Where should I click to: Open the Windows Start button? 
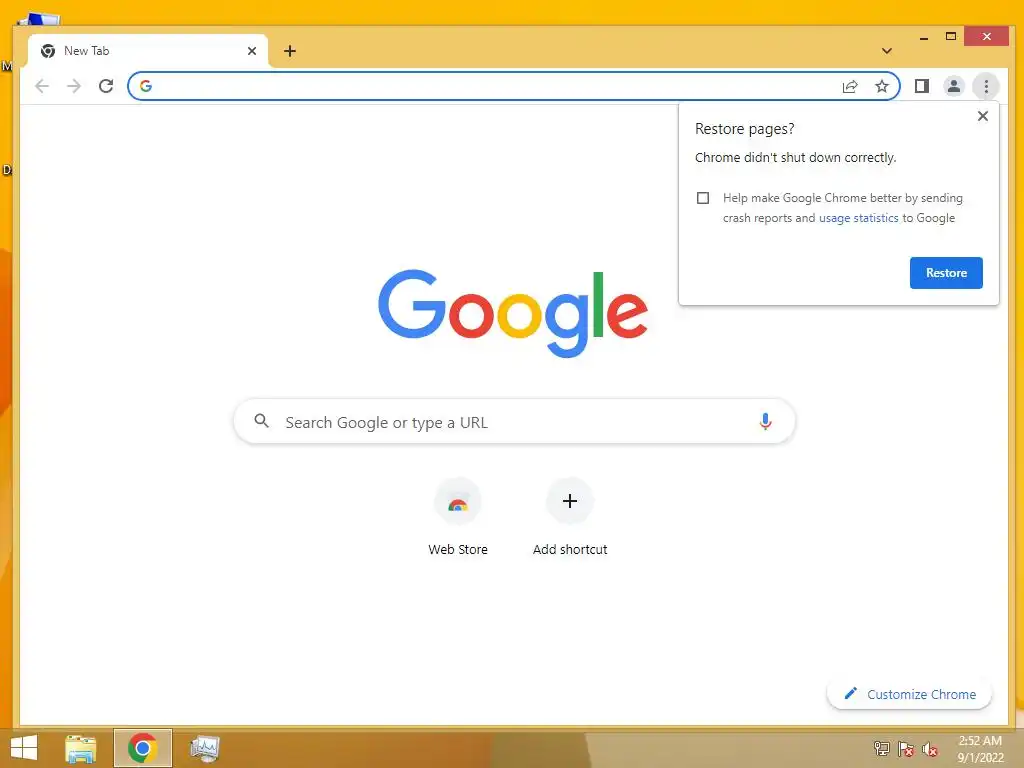point(24,748)
